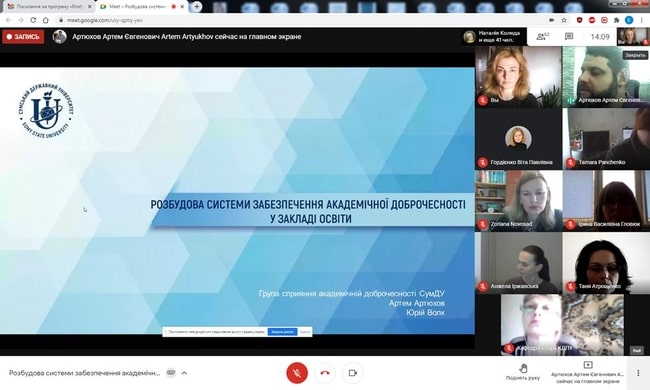
Task: Expand meeting details with the up chevron
Action: coord(184,373)
